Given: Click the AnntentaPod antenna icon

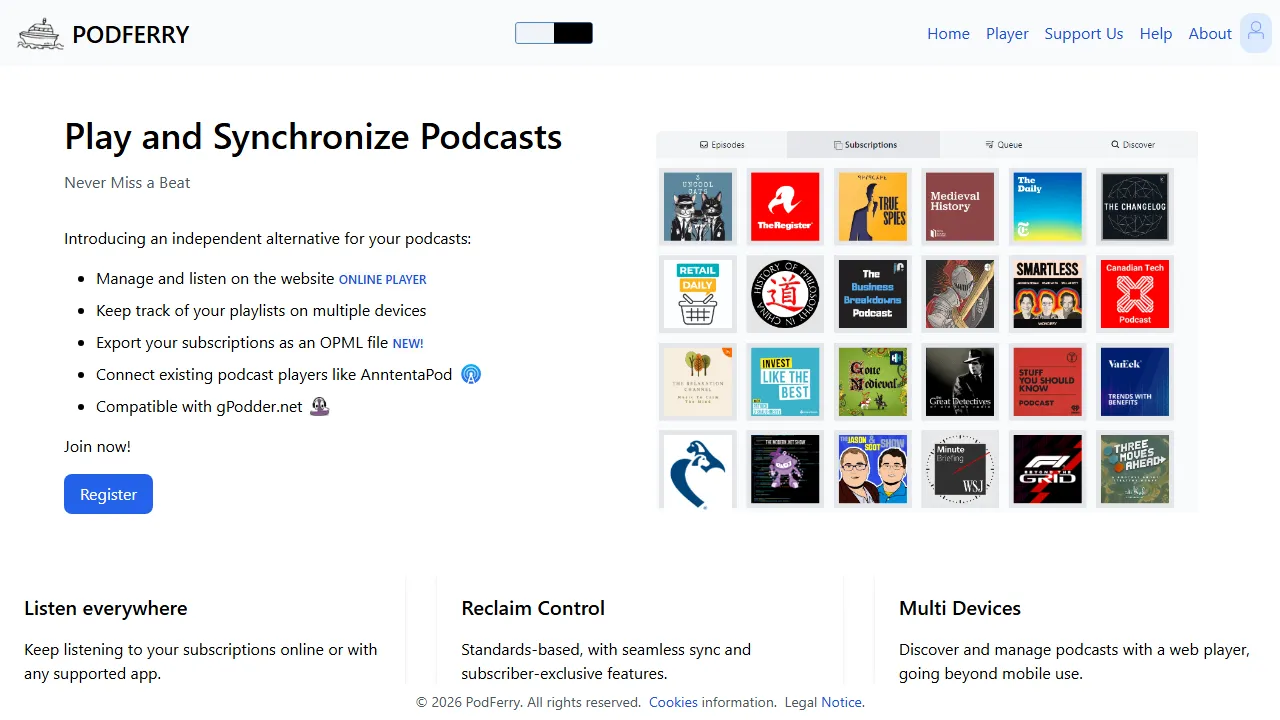Looking at the screenshot, I should [x=470, y=374].
